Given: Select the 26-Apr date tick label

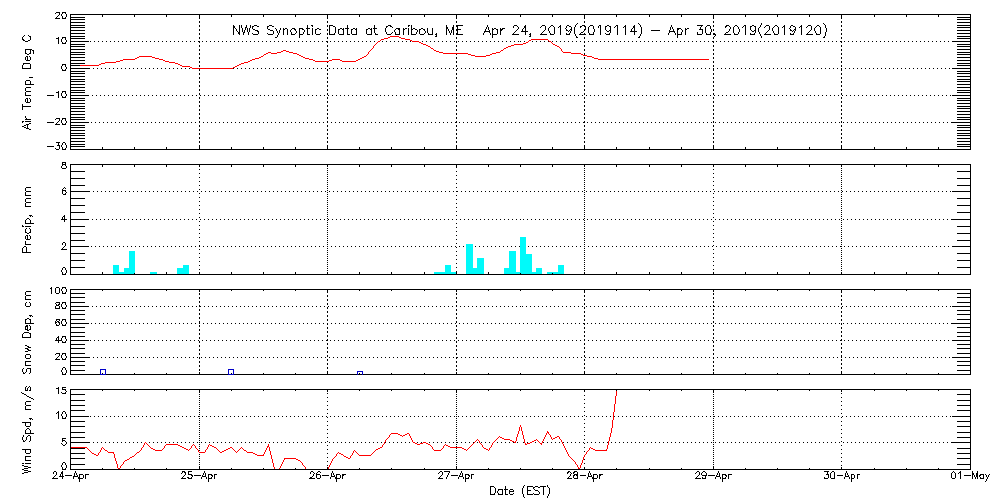Looking at the screenshot, I should 328,478.
